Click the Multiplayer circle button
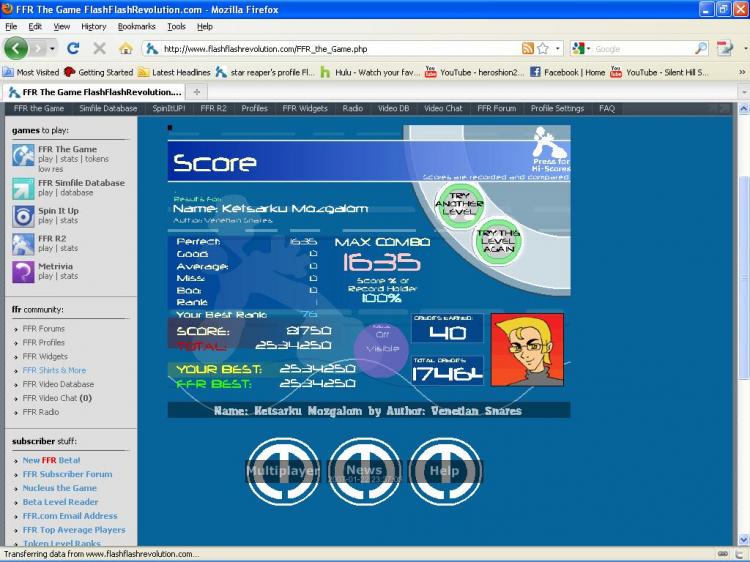Screen dimensions: 750x562 tap(283, 471)
